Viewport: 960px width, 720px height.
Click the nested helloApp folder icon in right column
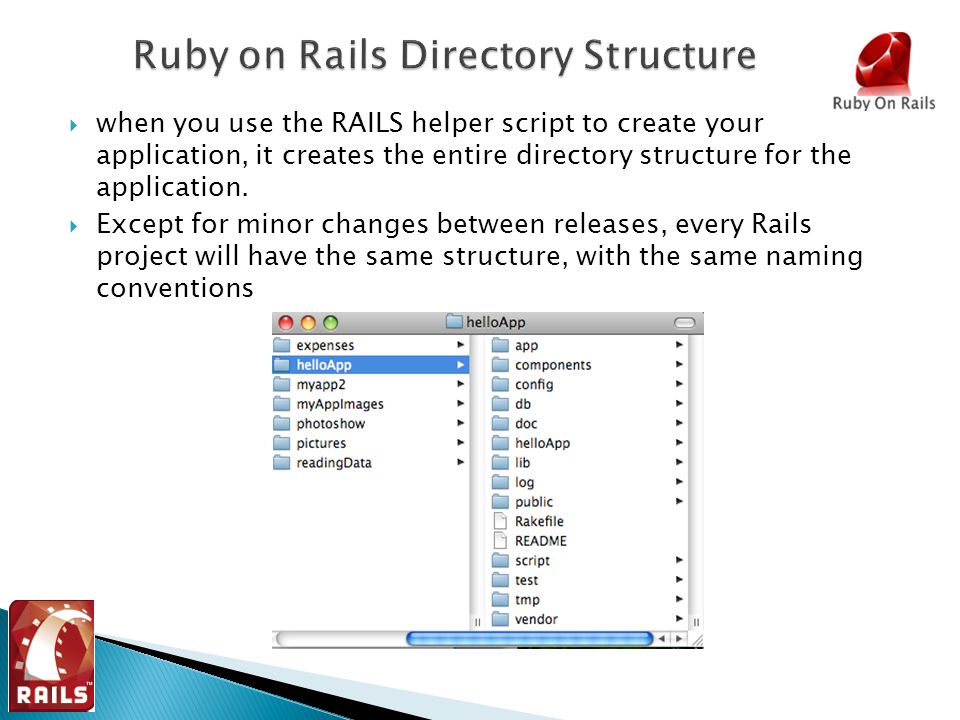(x=500, y=443)
